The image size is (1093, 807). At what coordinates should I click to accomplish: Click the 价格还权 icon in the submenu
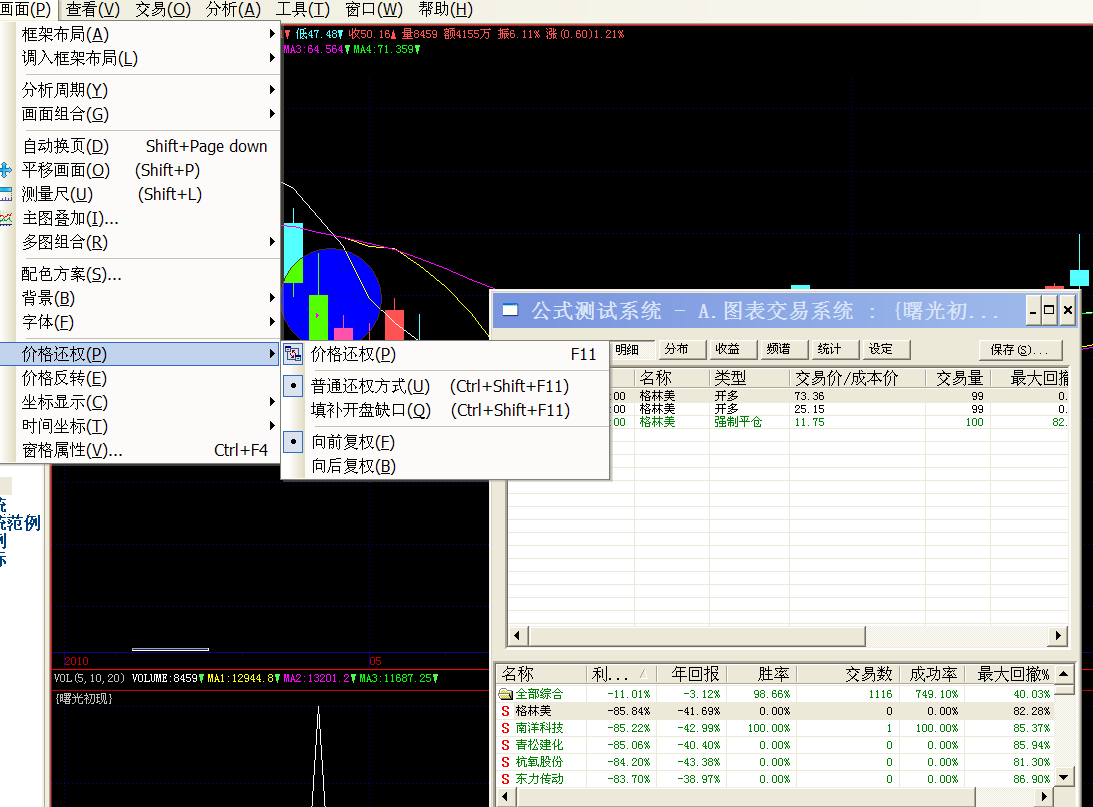tap(293, 354)
